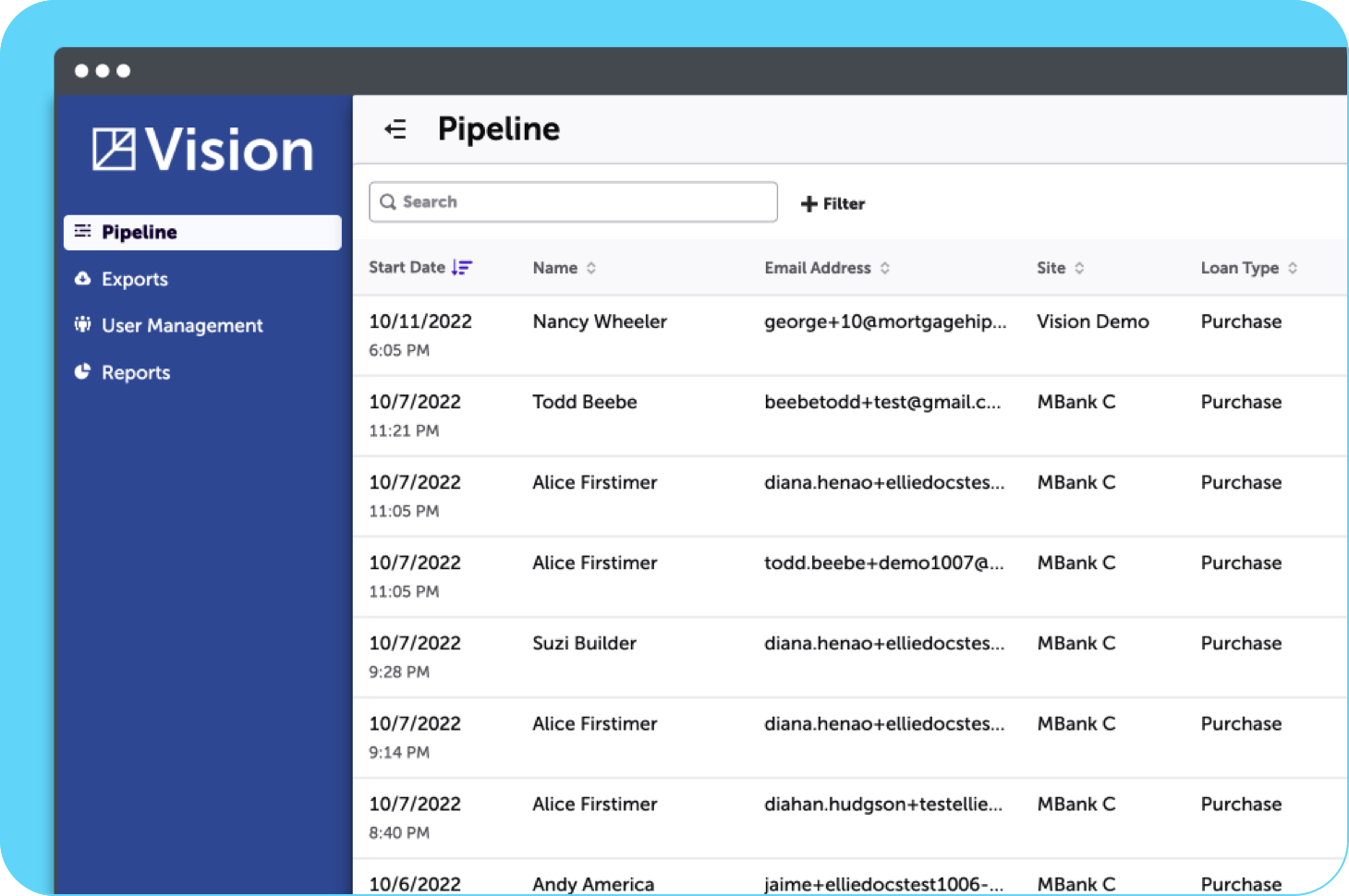Screen dimensions: 1349x896
Task: Click the Start Date column header
Action: pos(407,268)
